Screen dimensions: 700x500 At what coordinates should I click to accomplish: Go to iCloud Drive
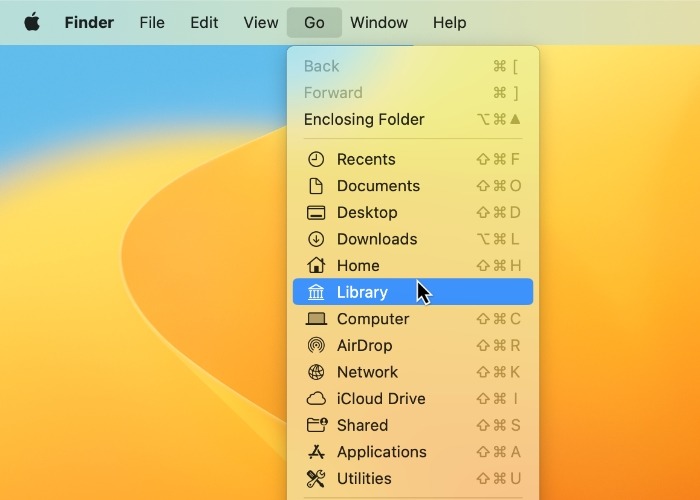413,399
